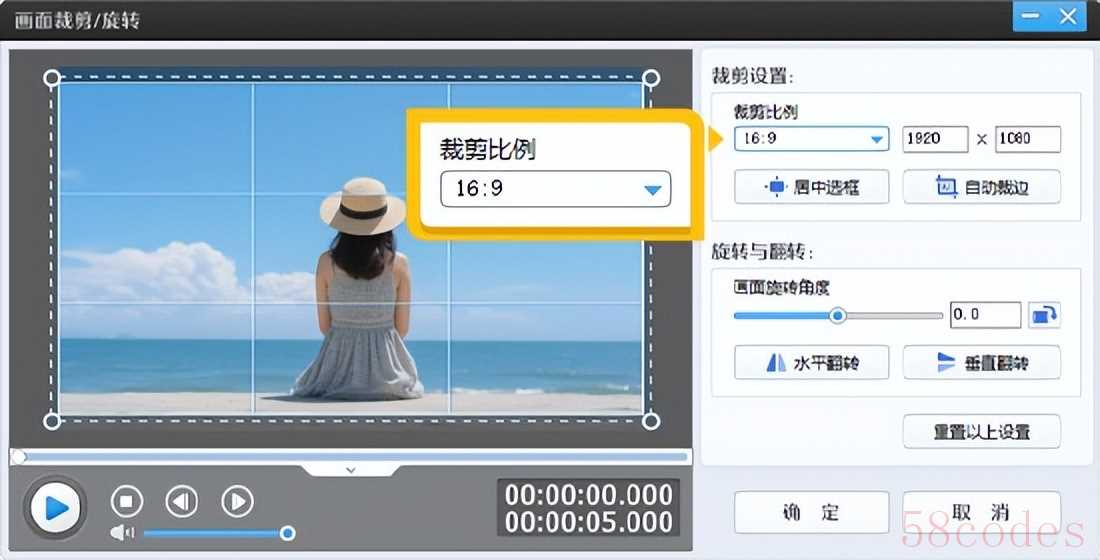
Task: Flip vertically with 垂直翻转
Action: 981,363
